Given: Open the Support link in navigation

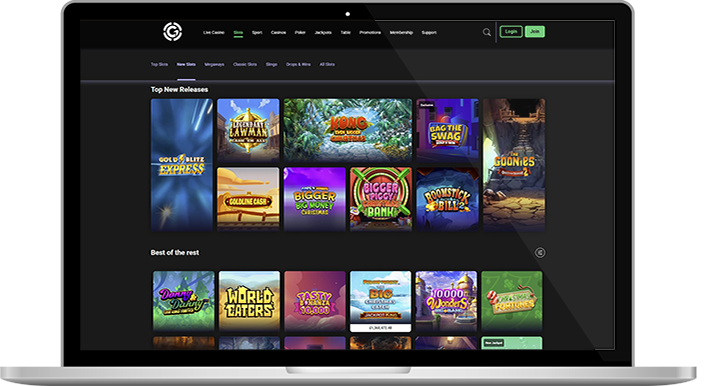Looking at the screenshot, I should point(429,32).
